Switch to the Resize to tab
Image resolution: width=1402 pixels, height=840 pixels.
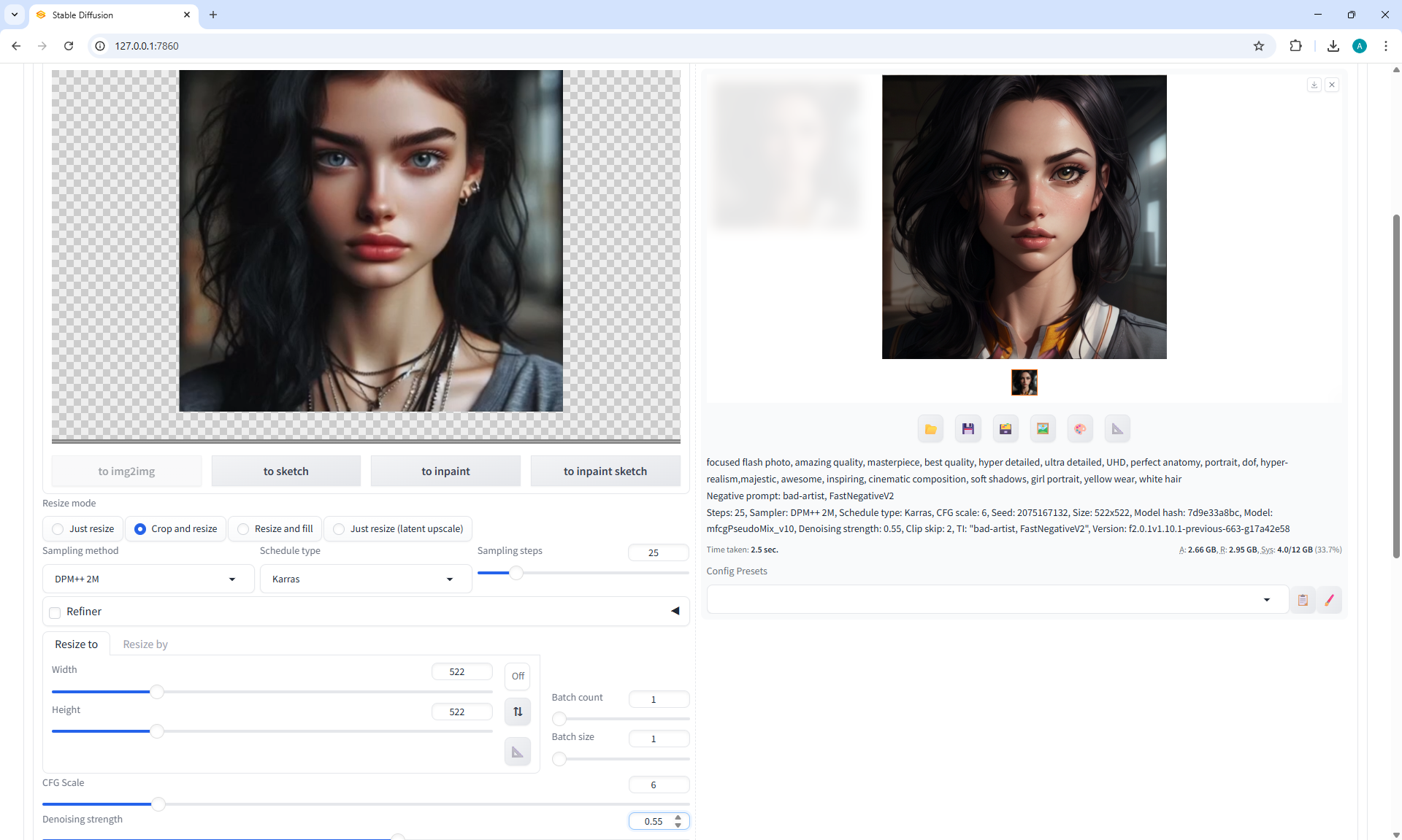[76, 644]
